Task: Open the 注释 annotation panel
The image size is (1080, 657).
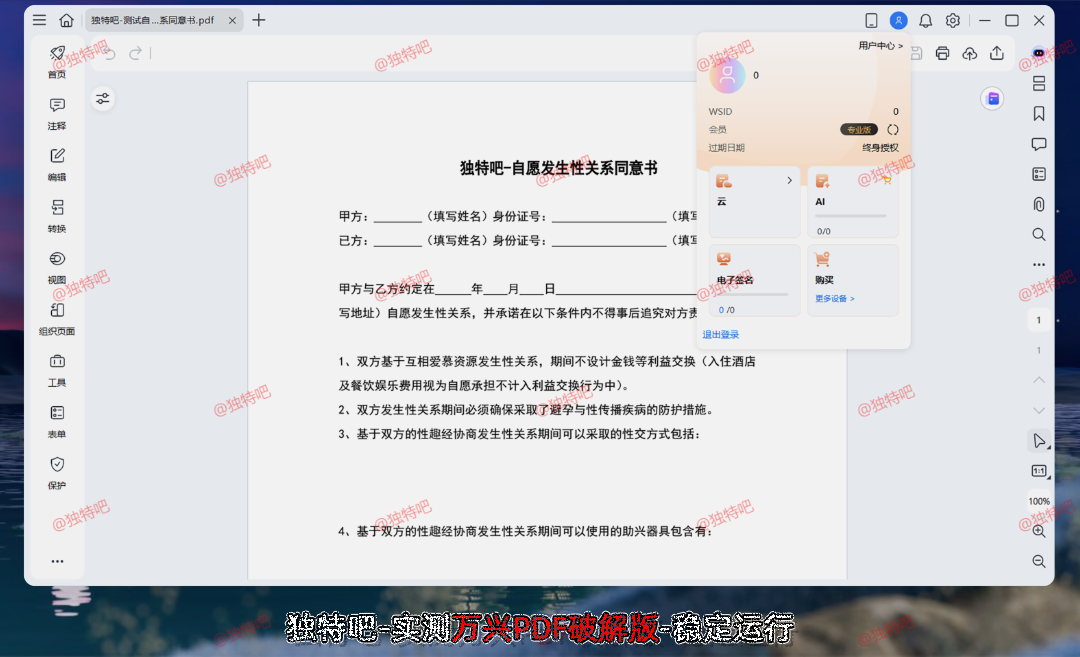Action: pyautogui.click(x=57, y=114)
